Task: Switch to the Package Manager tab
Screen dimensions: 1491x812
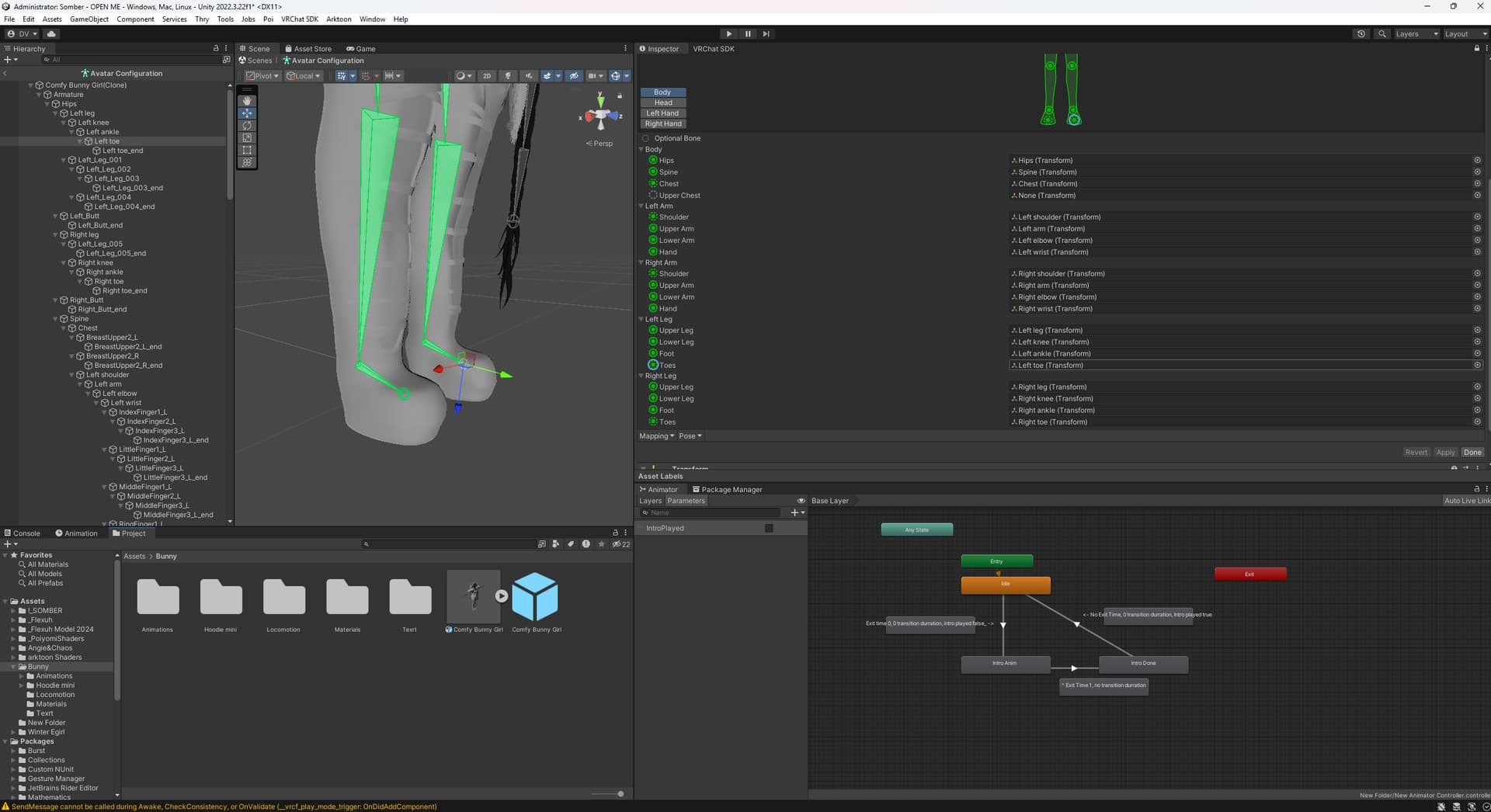Action: click(x=728, y=490)
